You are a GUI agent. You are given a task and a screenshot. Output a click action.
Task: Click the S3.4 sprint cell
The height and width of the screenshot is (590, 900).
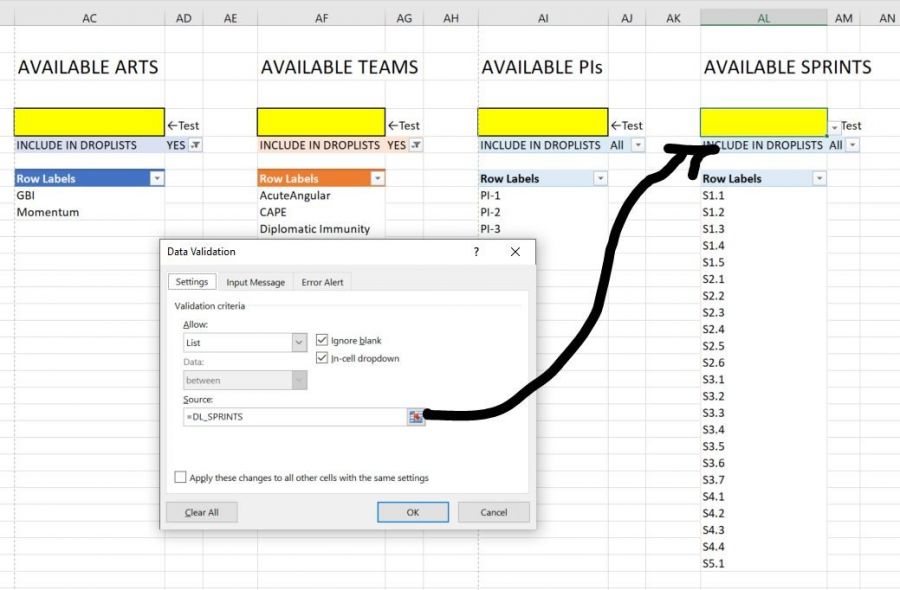point(763,430)
